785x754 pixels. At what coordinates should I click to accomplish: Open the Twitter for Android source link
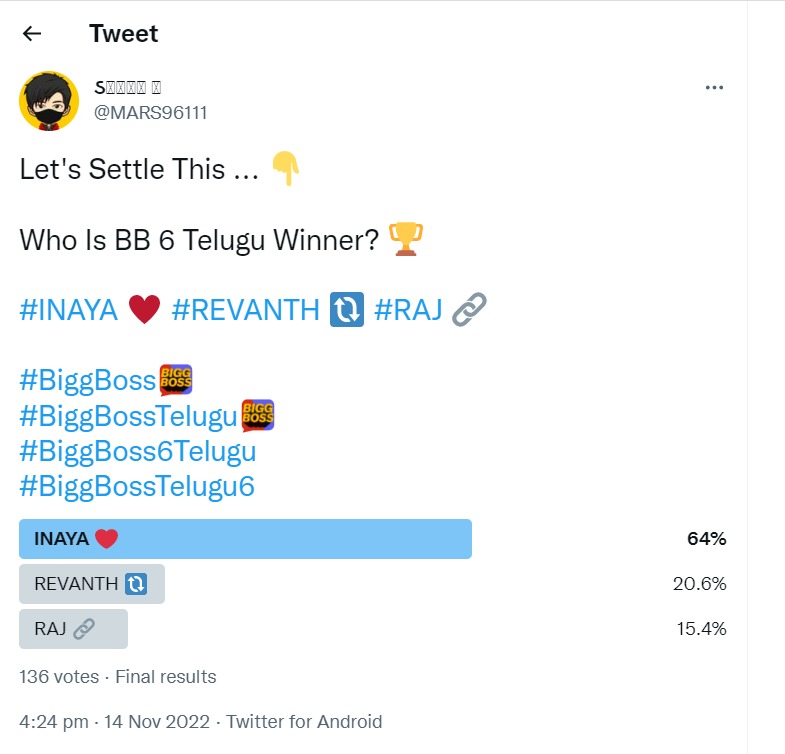pos(304,721)
